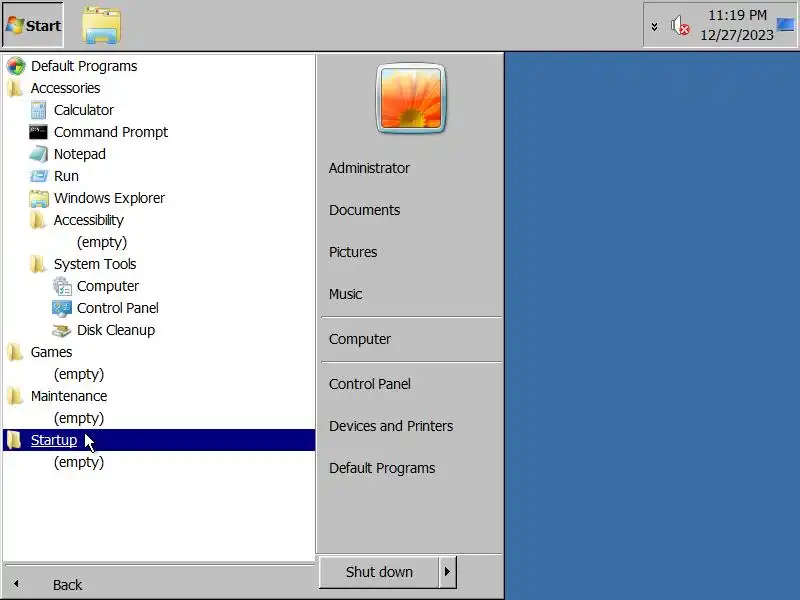Open Devices and Printers
This screenshot has height=600, width=800.
[x=391, y=426]
